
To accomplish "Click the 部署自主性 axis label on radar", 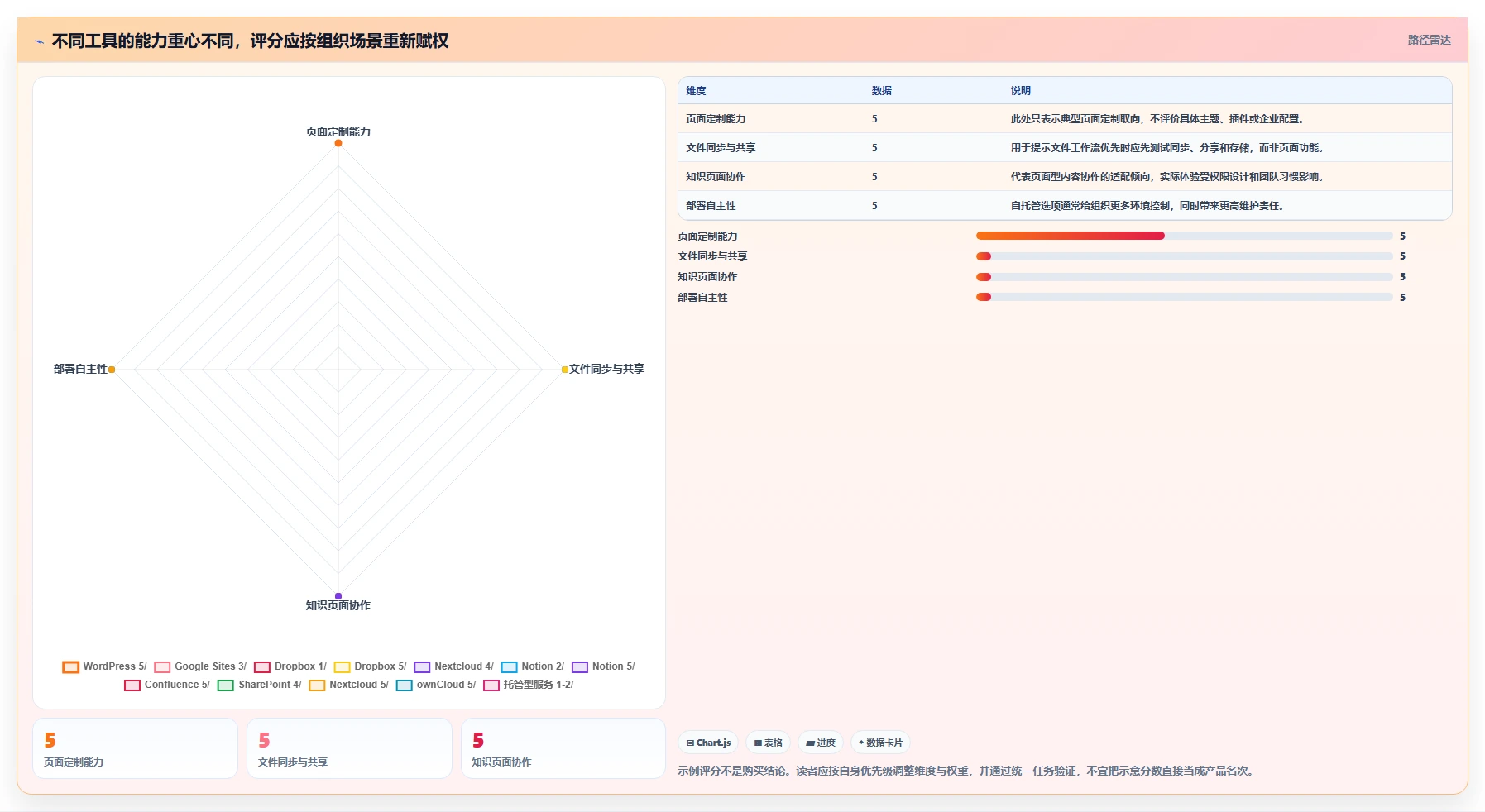I will pos(80,369).
